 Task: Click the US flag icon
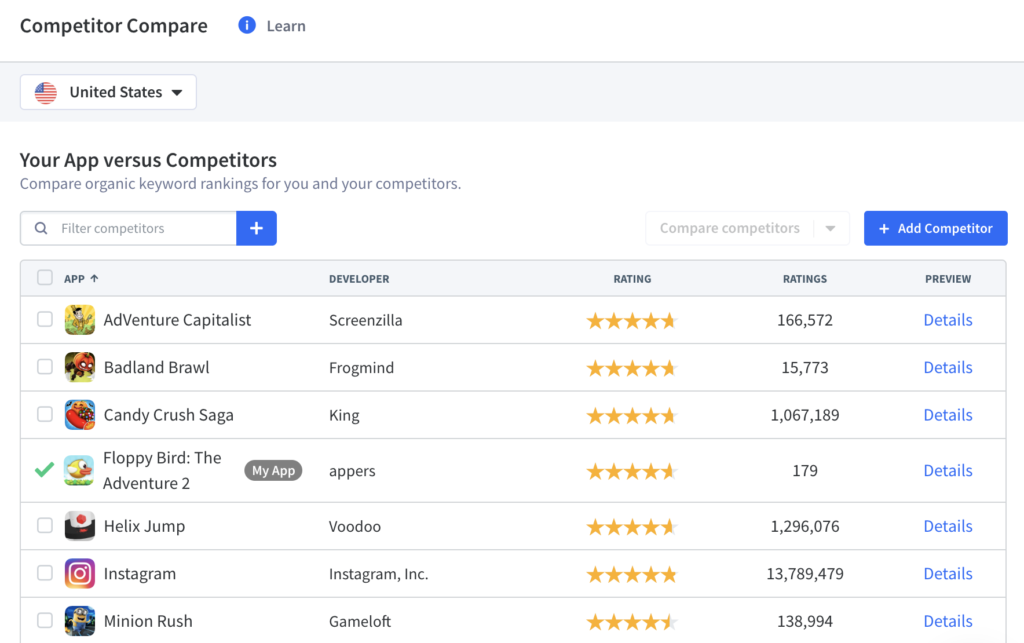tap(46, 92)
